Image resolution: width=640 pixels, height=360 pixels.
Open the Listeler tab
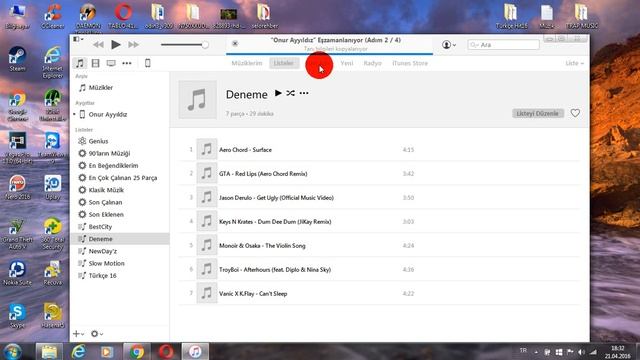click(284, 63)
